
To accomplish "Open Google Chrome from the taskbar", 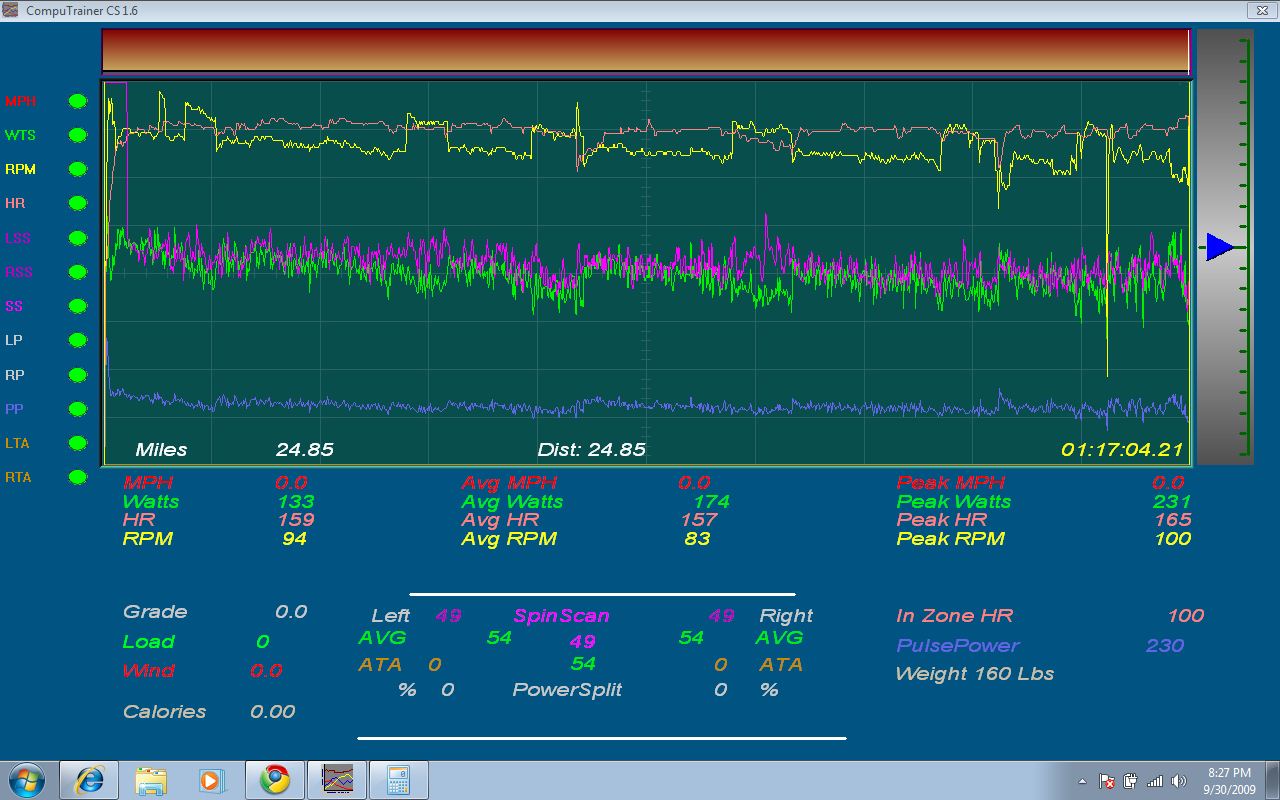I will (275, 780).
